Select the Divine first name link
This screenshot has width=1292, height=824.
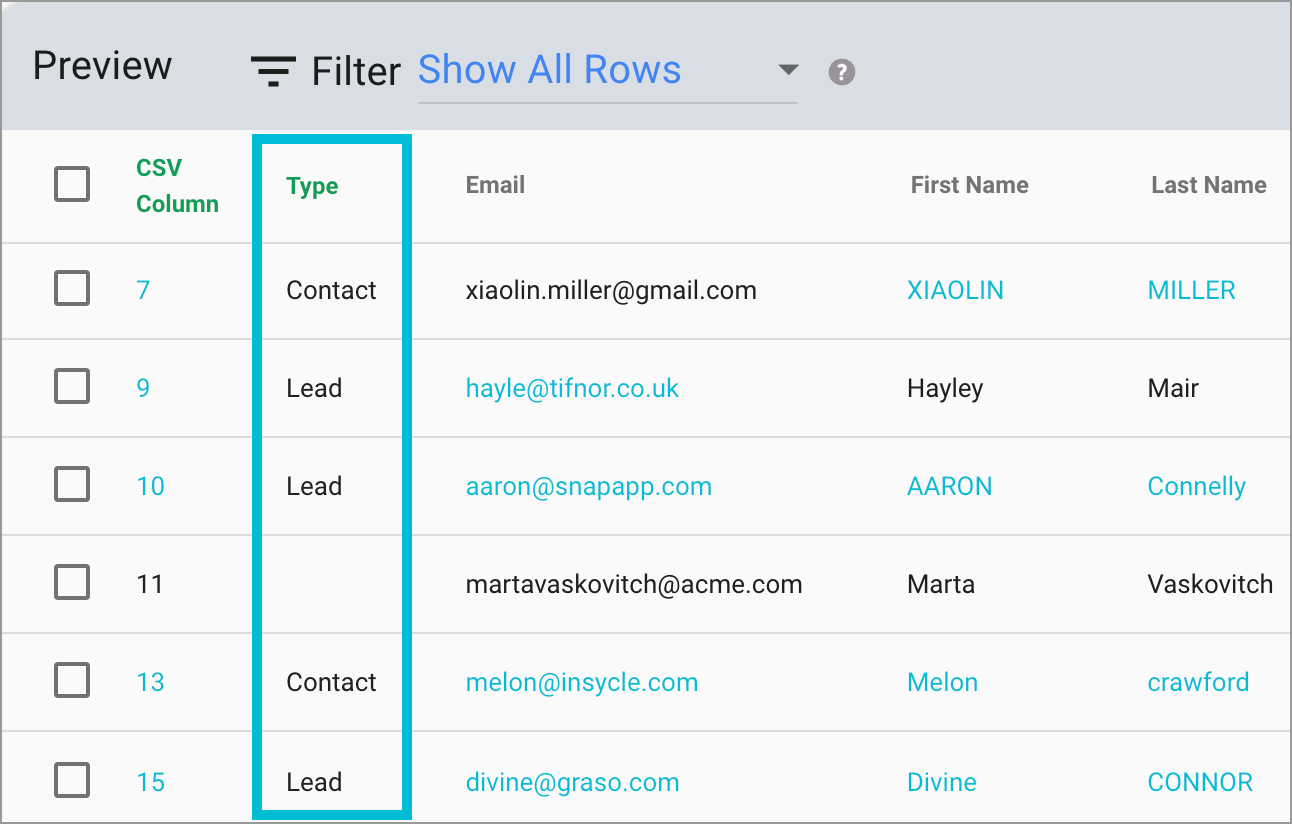tap(941, 782)
